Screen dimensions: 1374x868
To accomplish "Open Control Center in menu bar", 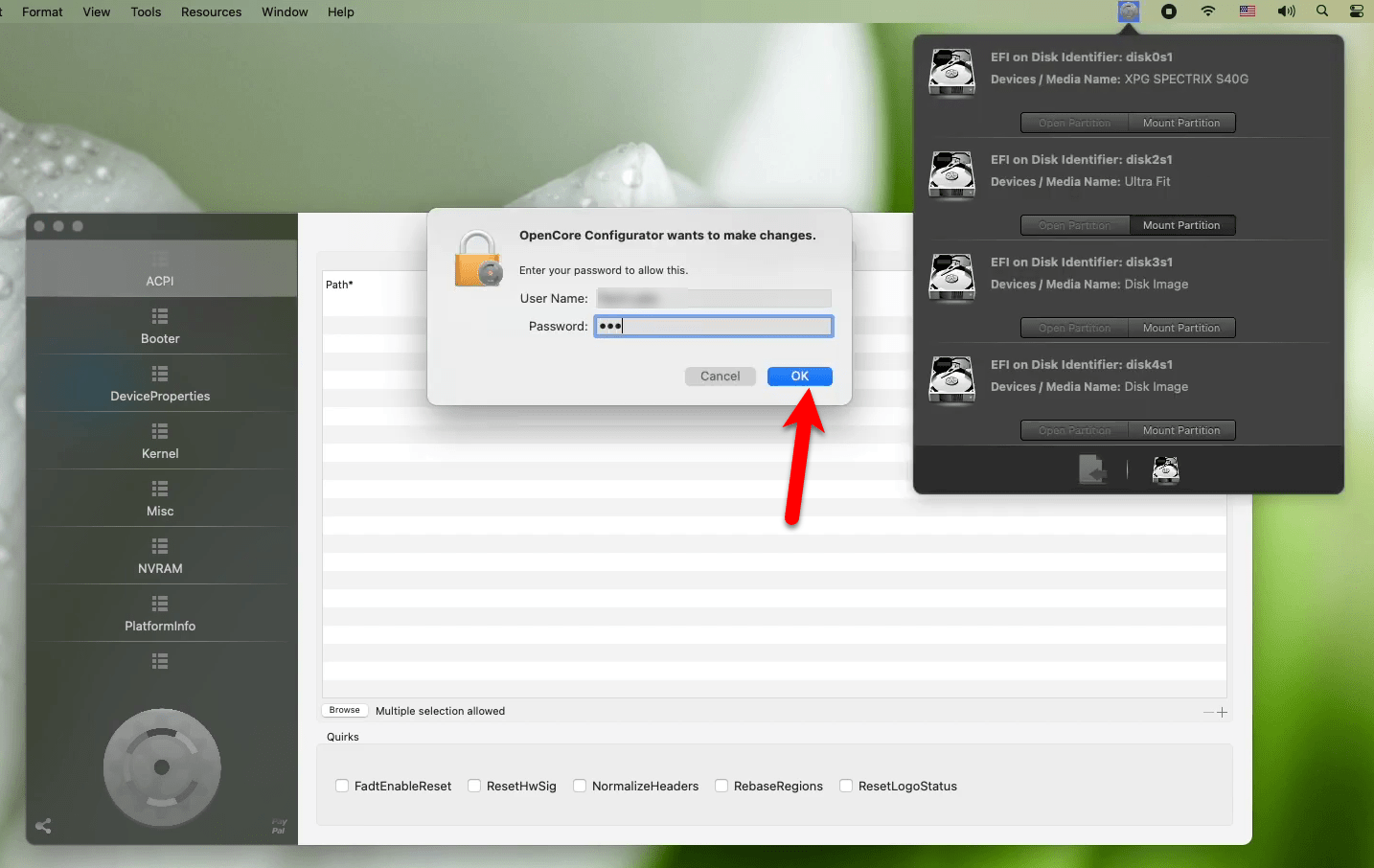I will [x=1357, y=11].
